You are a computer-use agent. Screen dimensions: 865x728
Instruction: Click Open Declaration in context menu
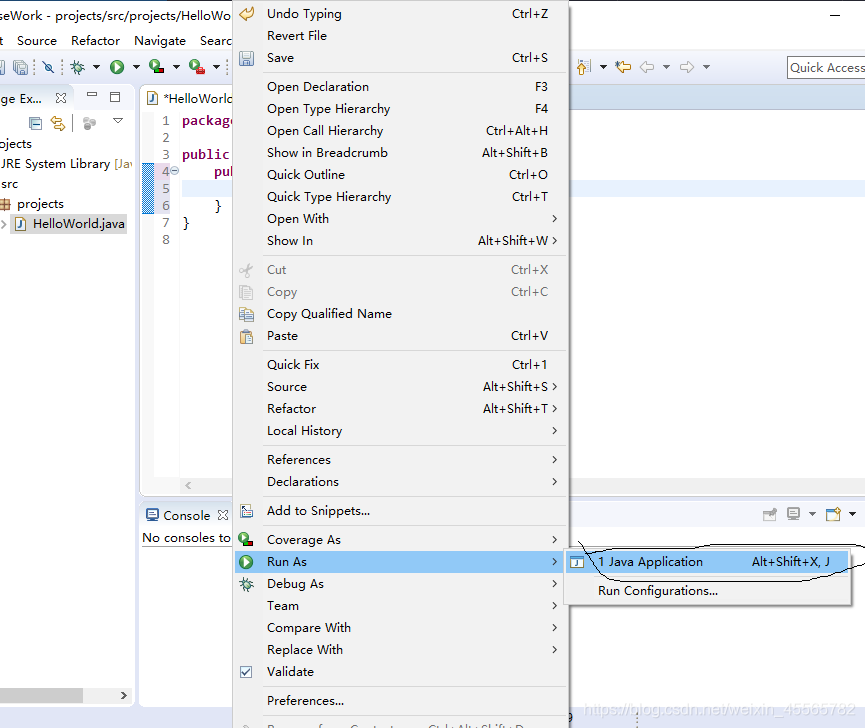(401, 87)
